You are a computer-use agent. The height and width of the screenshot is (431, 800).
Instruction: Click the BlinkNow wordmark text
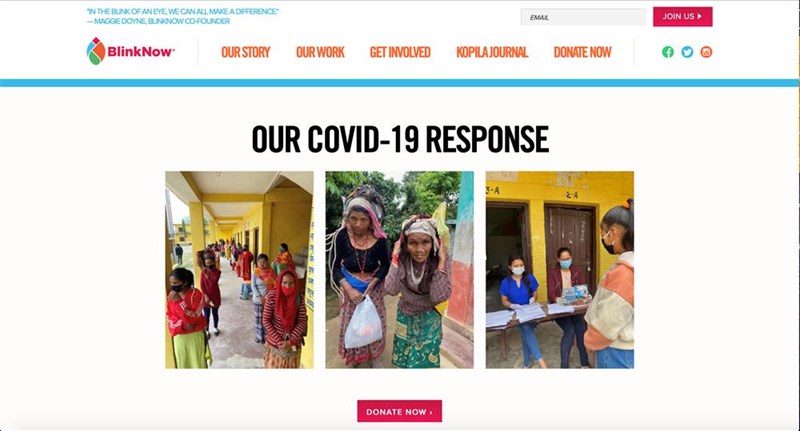141,52
